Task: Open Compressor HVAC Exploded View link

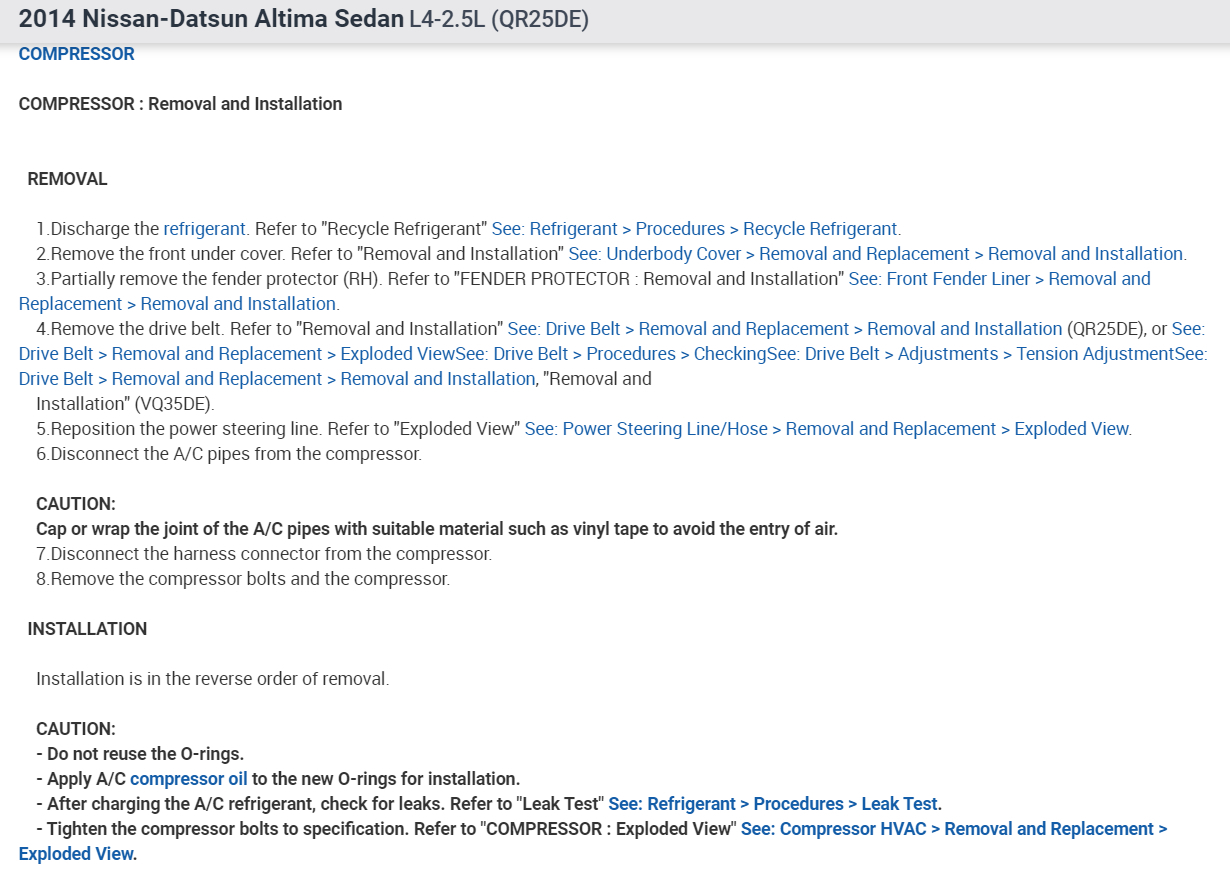Action: click(953, 829)
